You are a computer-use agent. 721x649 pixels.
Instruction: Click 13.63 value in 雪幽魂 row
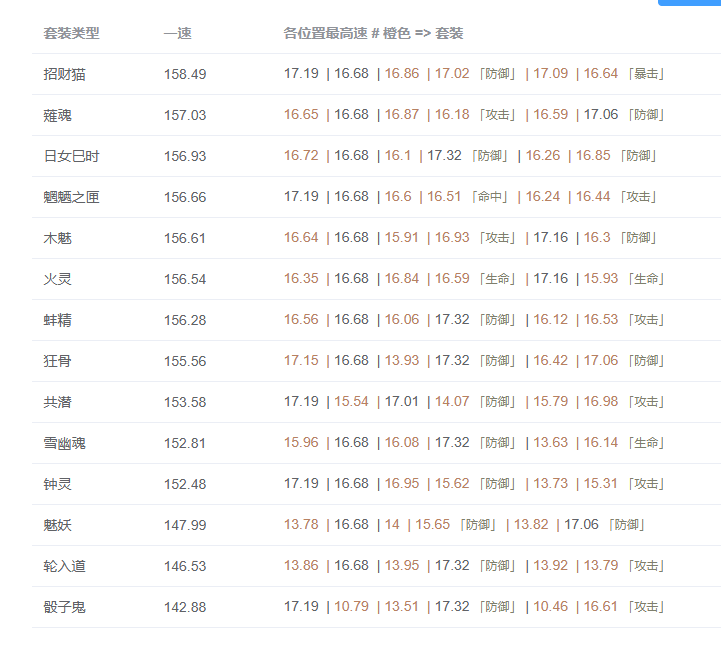(550, 442)
